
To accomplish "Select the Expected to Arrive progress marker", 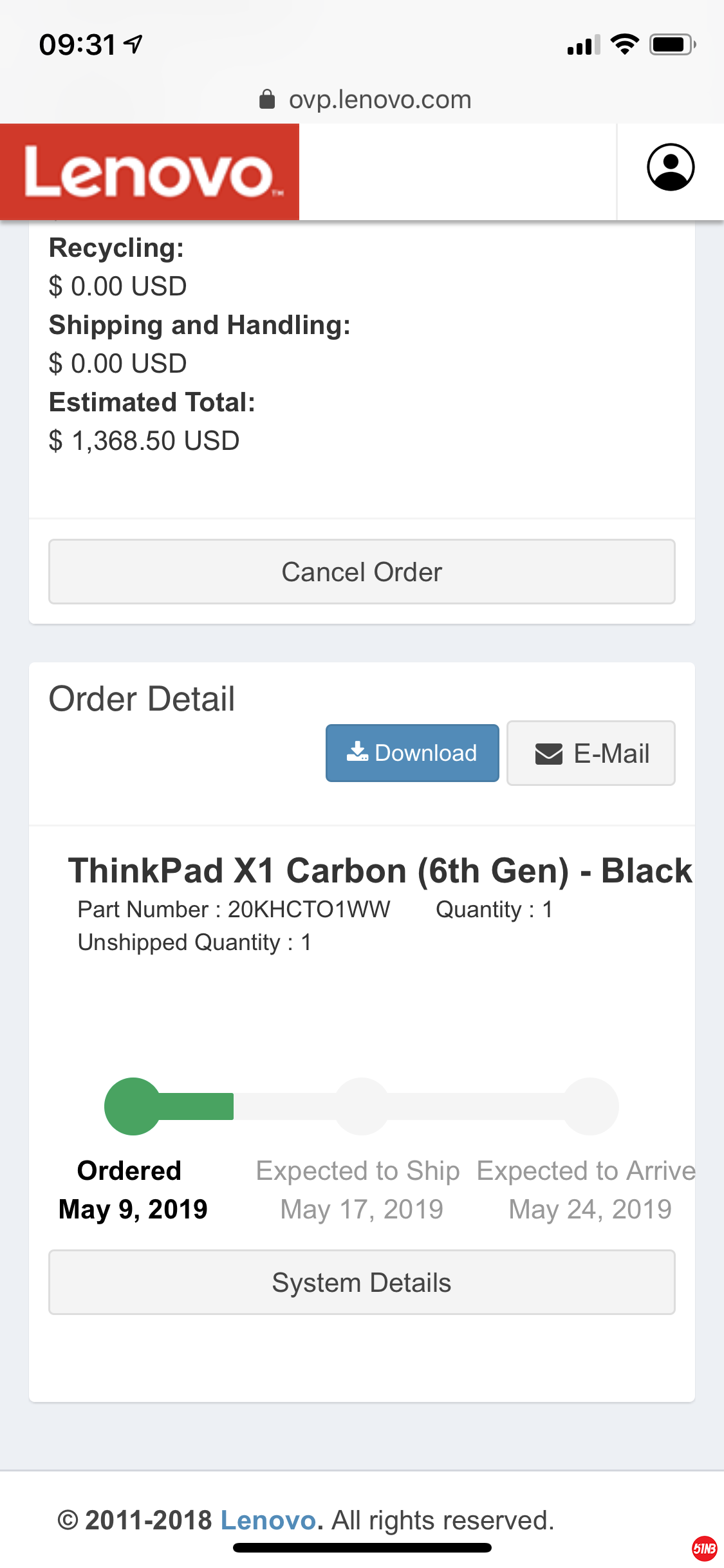I will coord(590,1106).
